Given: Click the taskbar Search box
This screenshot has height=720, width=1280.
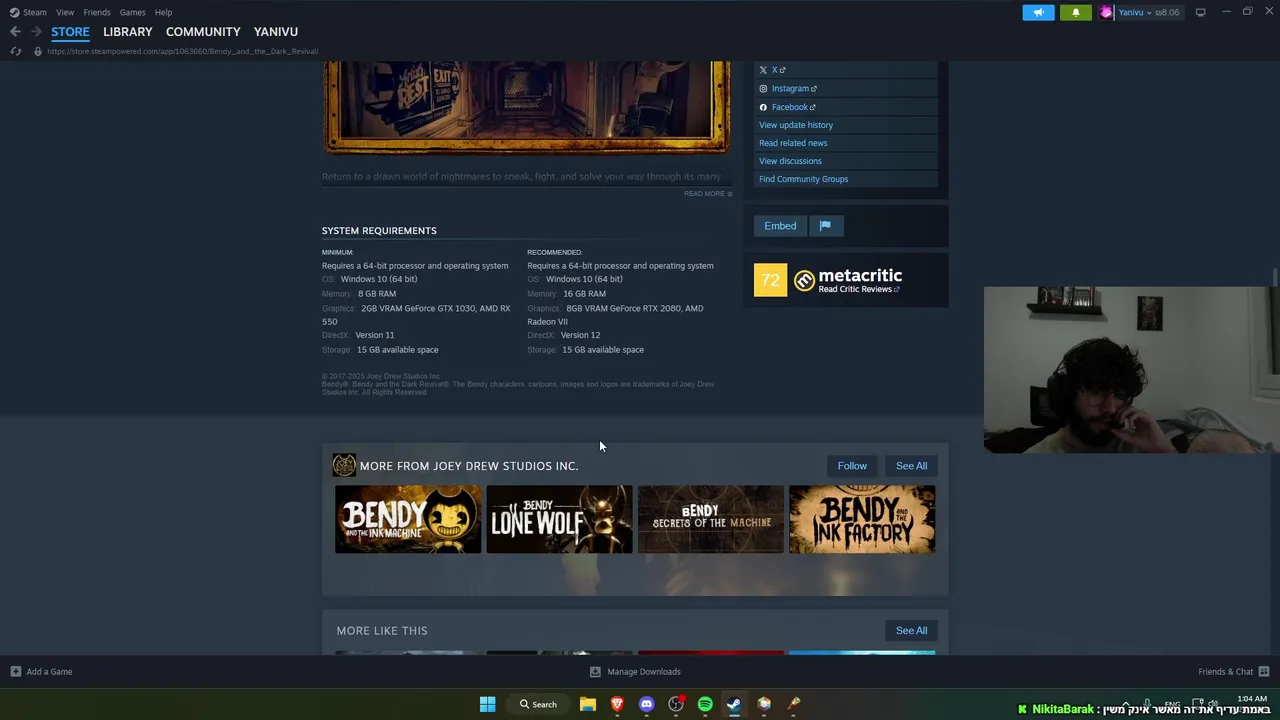Looking at the screenshot, I should [538, 704].
